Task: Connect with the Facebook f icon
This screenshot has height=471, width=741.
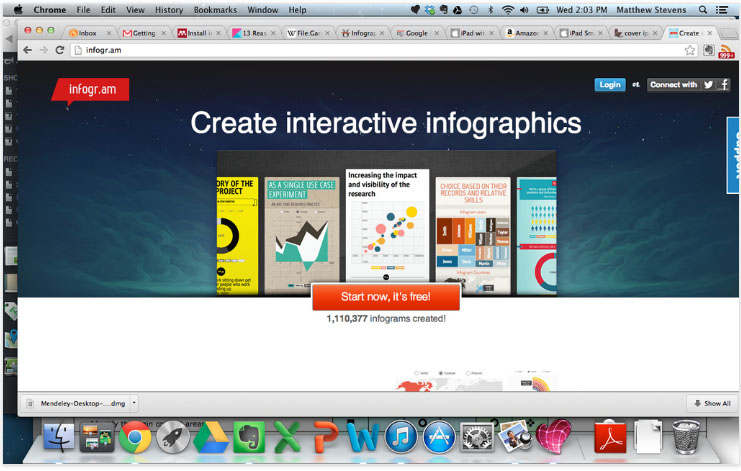Action: click(x=724, y=85)
